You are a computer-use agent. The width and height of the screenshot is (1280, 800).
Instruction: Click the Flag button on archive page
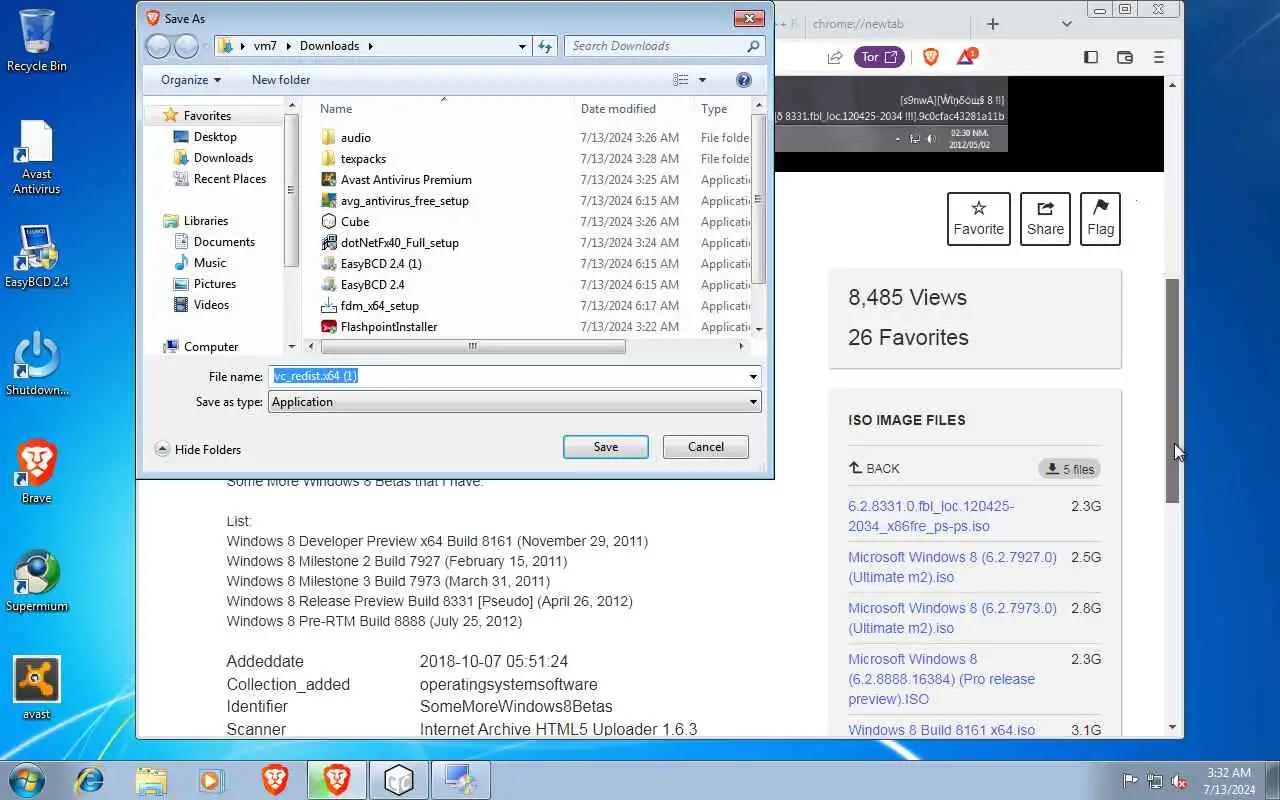[x=1101, y=219]
